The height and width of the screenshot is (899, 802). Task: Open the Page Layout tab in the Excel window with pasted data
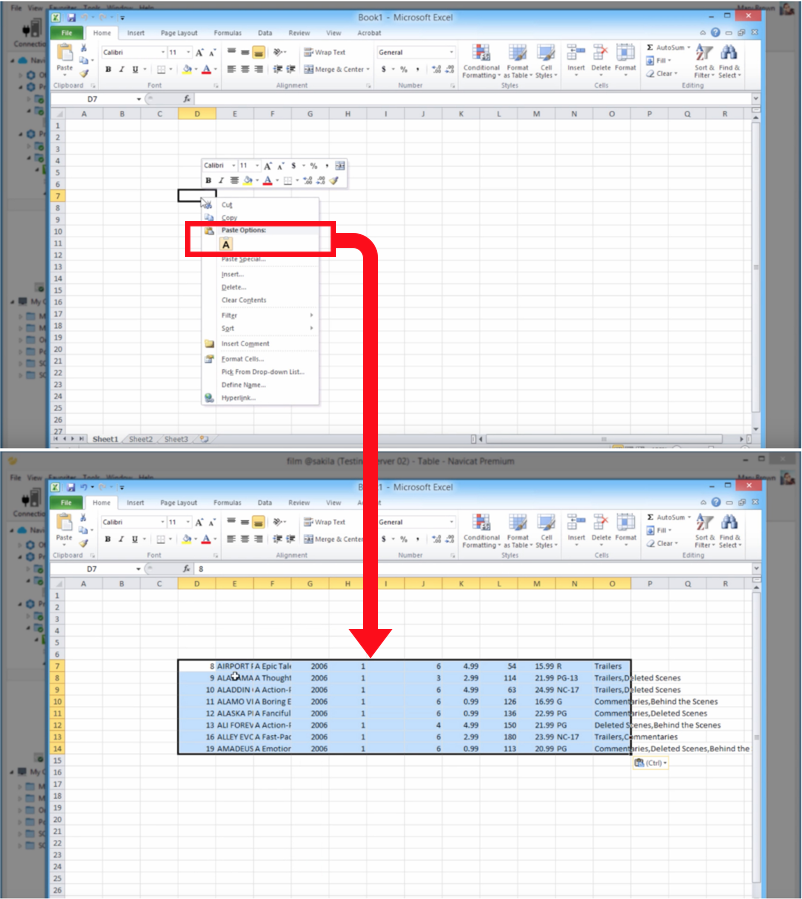click(x=178, y=503)
